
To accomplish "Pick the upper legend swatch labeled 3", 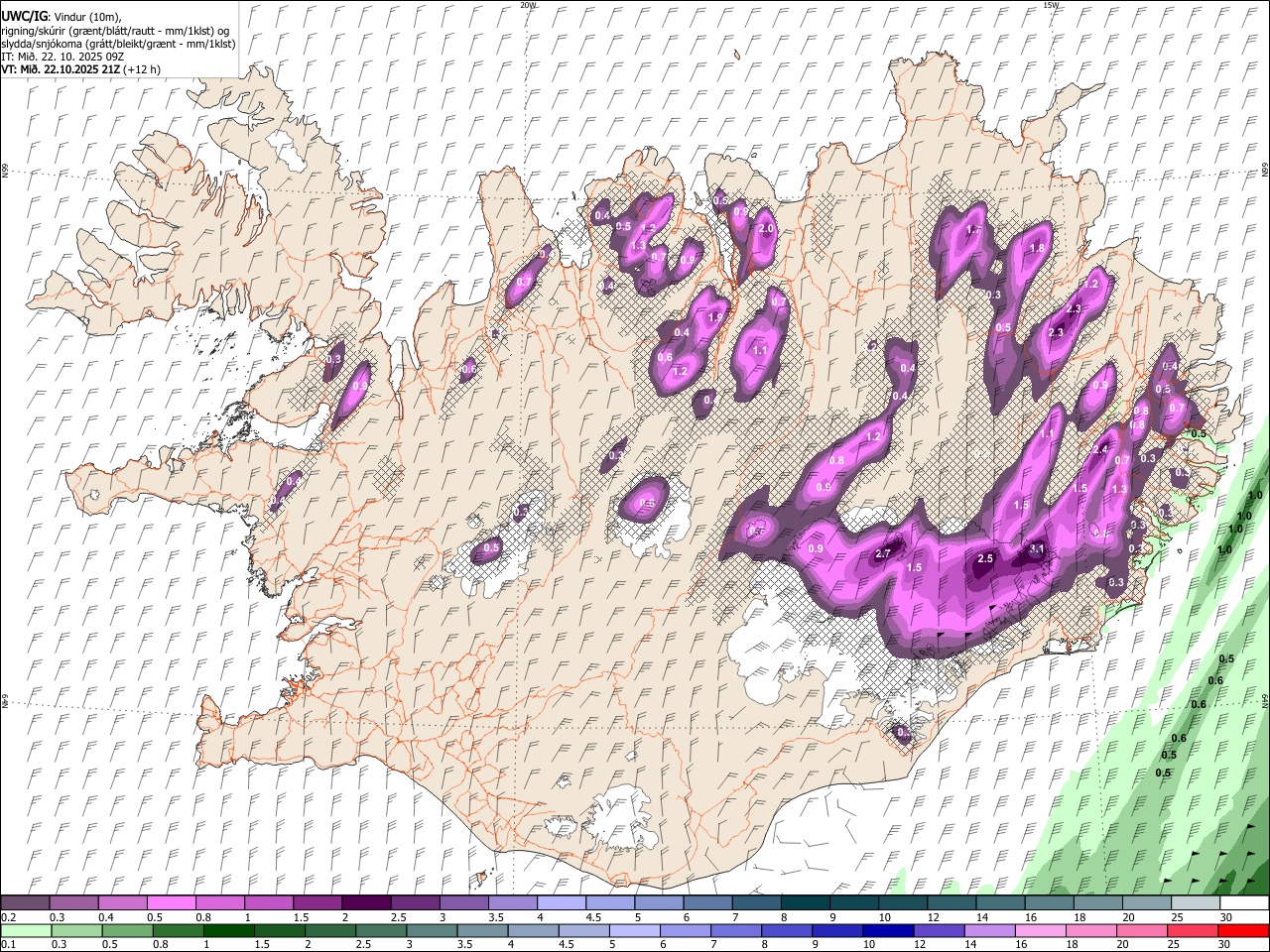I will coord(462,903).
